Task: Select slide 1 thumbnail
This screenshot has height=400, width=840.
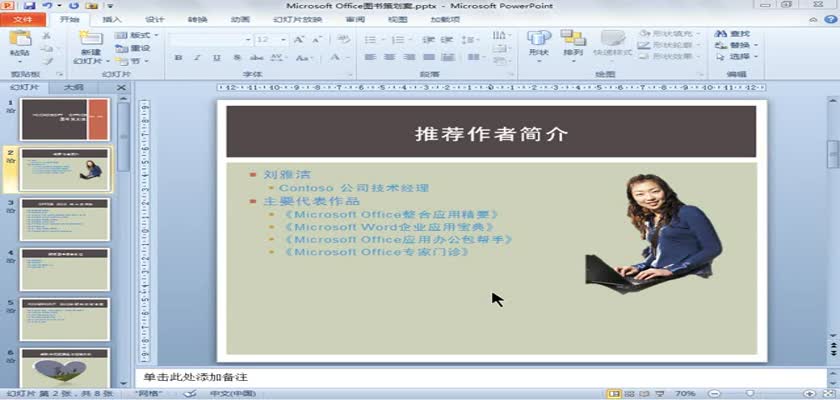Action: [65, 119]
